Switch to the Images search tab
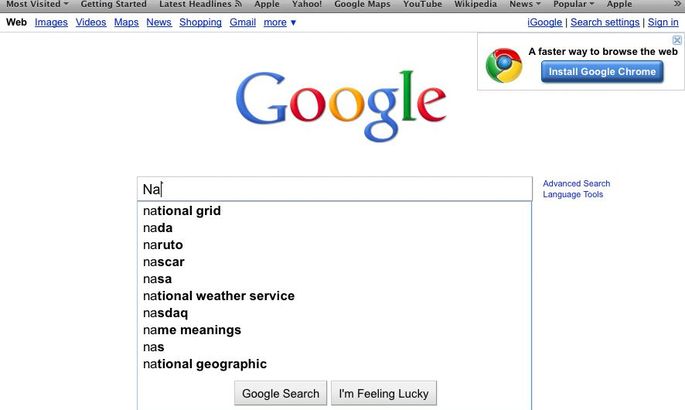 pos(51,22)
